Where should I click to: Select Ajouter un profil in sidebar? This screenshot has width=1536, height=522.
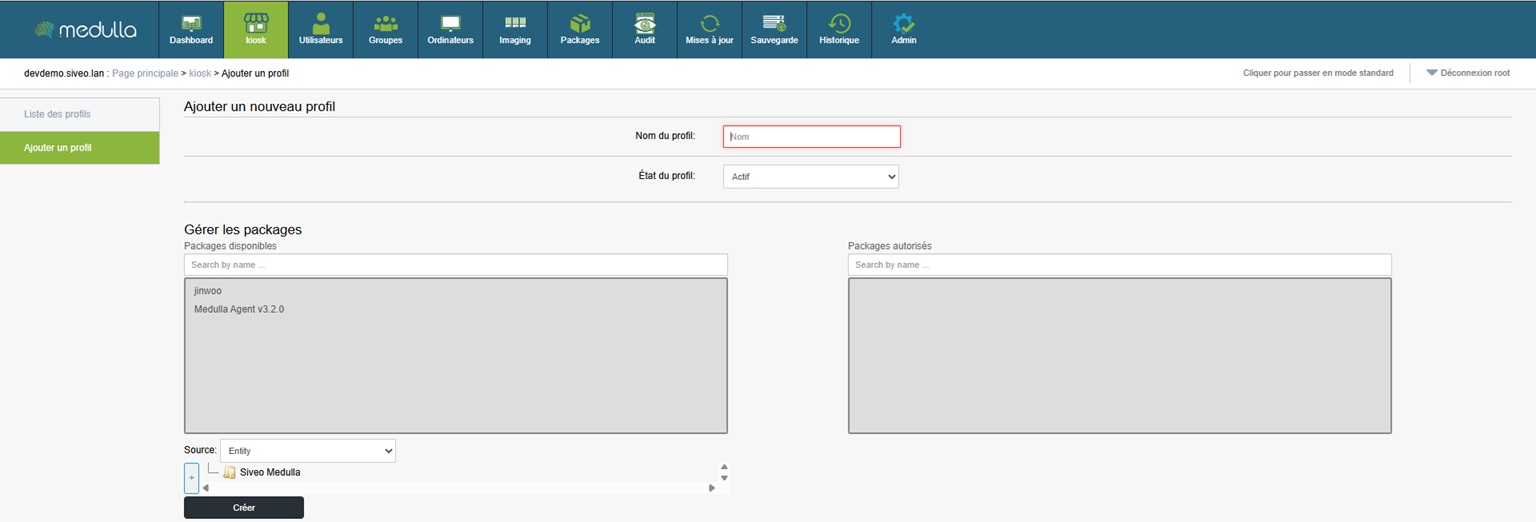tap(80, 147)
